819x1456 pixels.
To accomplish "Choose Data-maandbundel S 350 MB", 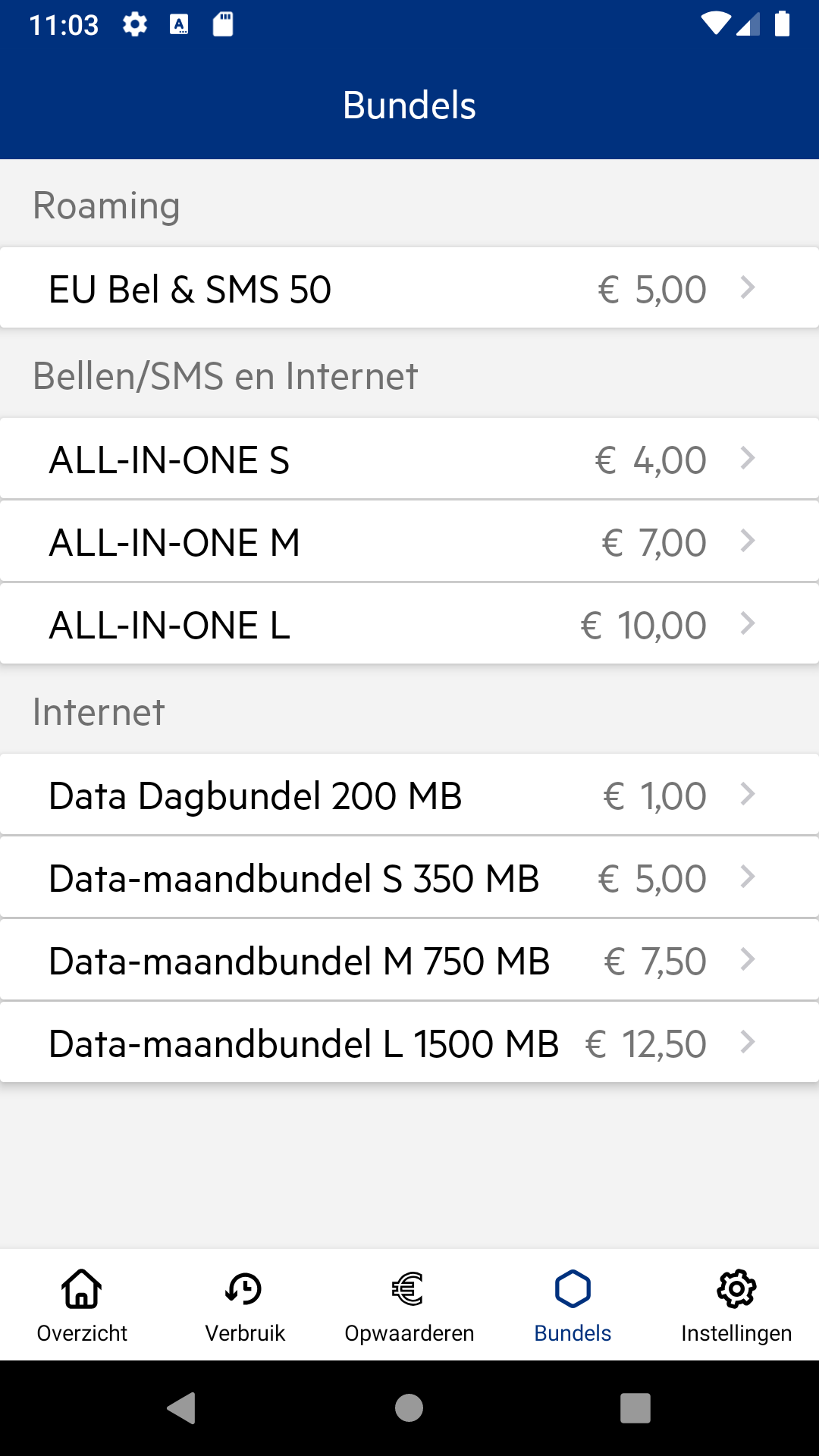I will 409,877.
